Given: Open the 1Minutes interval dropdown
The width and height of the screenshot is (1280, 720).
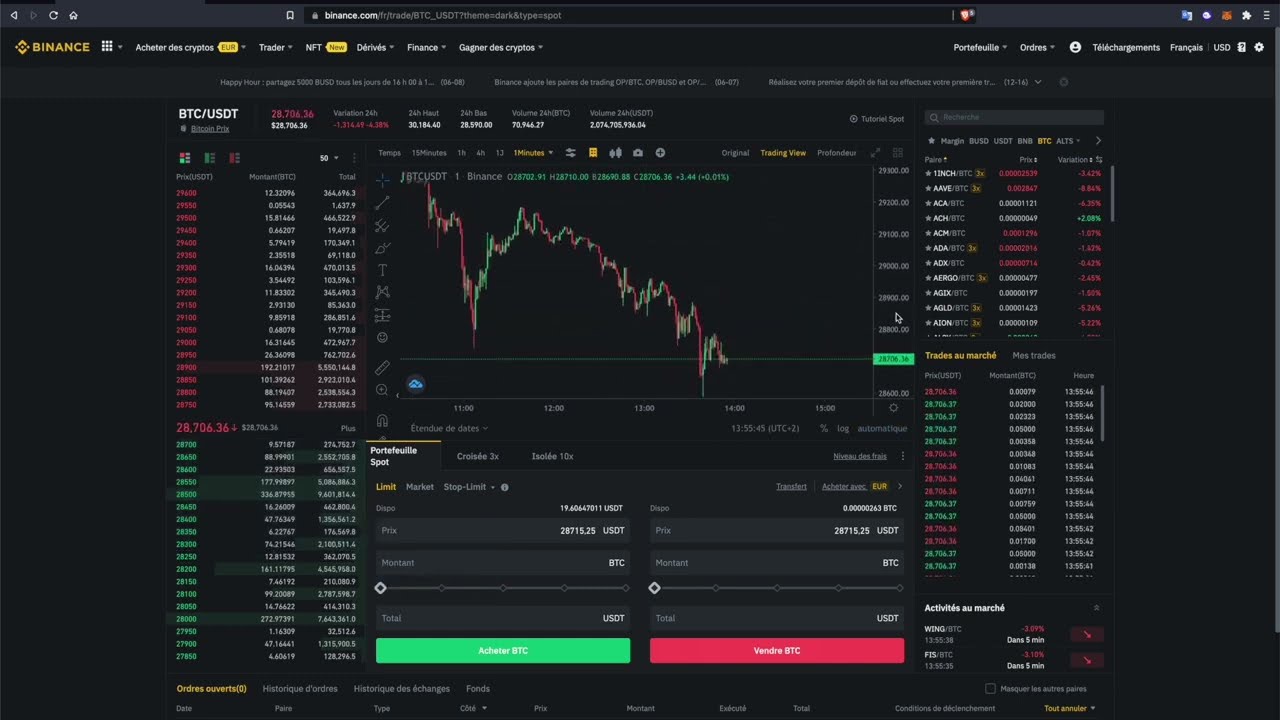Looking at the screenshot, I should [533, 153].
